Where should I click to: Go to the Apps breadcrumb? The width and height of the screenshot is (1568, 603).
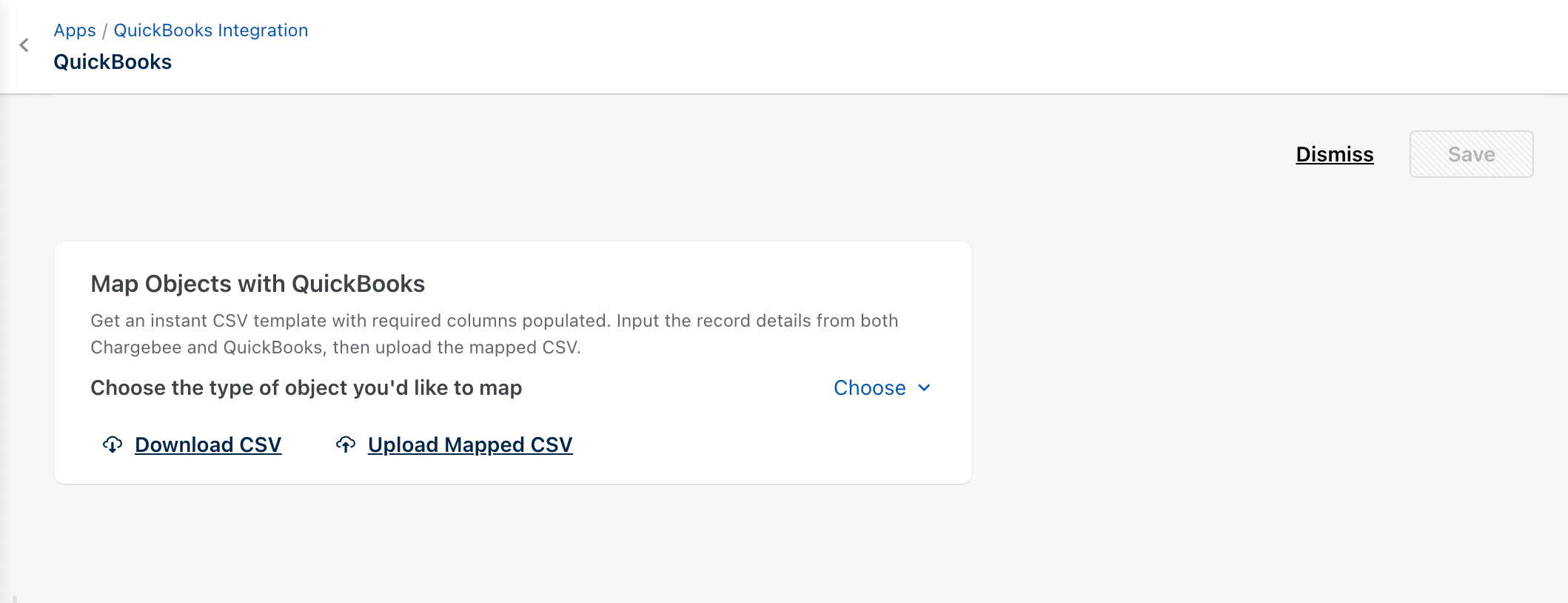click(75, 30)
